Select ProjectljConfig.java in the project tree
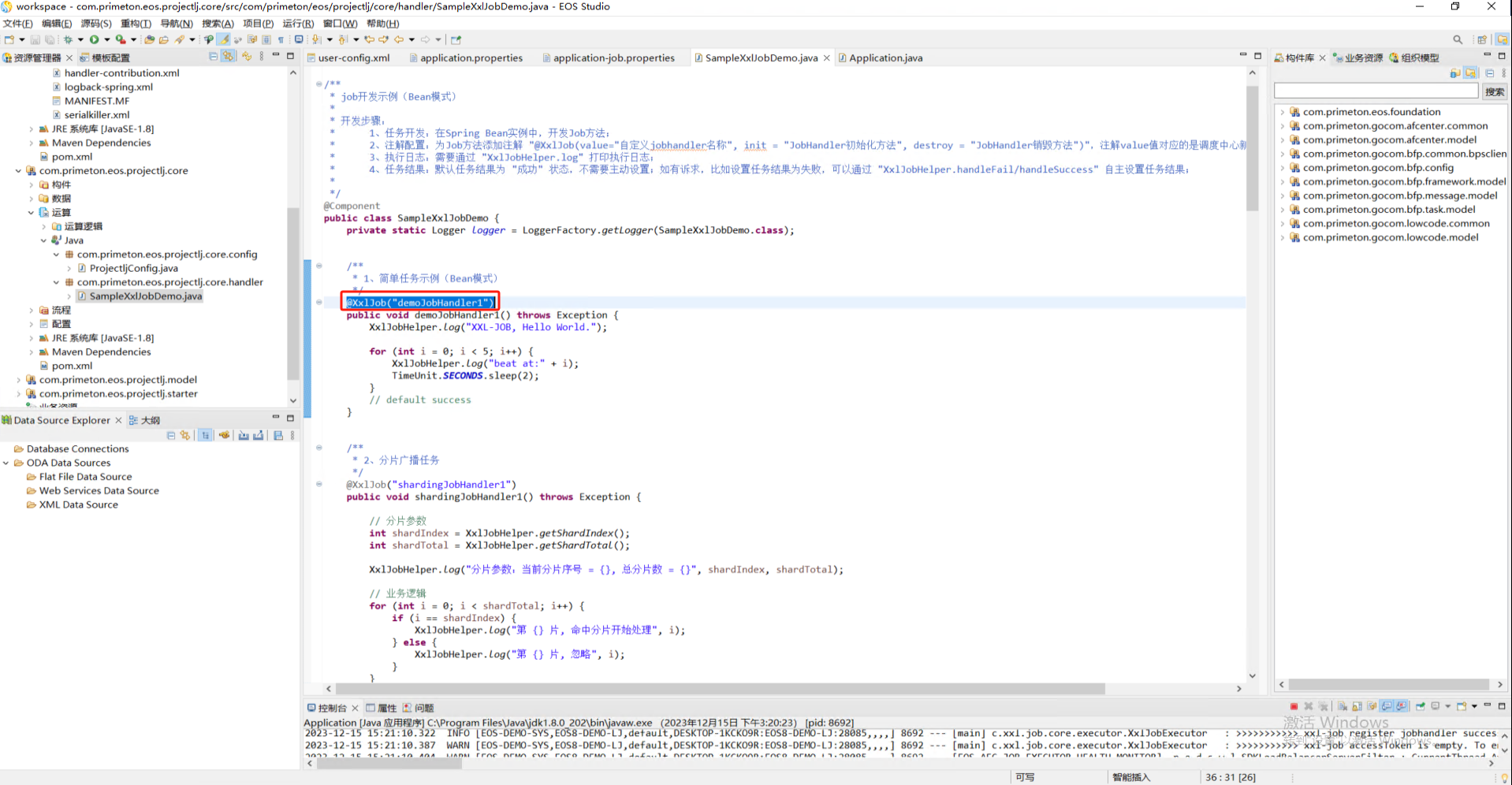This screenshot has height=785, width=1512. point(133,268)
